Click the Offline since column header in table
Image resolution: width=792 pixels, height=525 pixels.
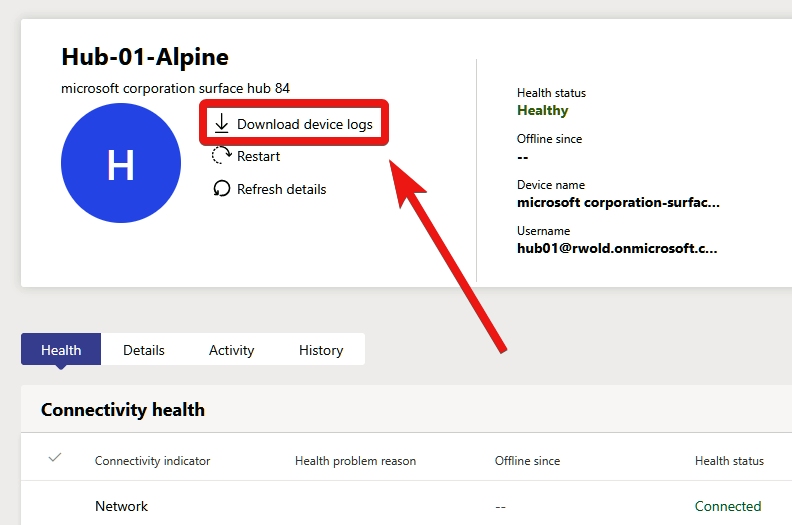point(527,461)
